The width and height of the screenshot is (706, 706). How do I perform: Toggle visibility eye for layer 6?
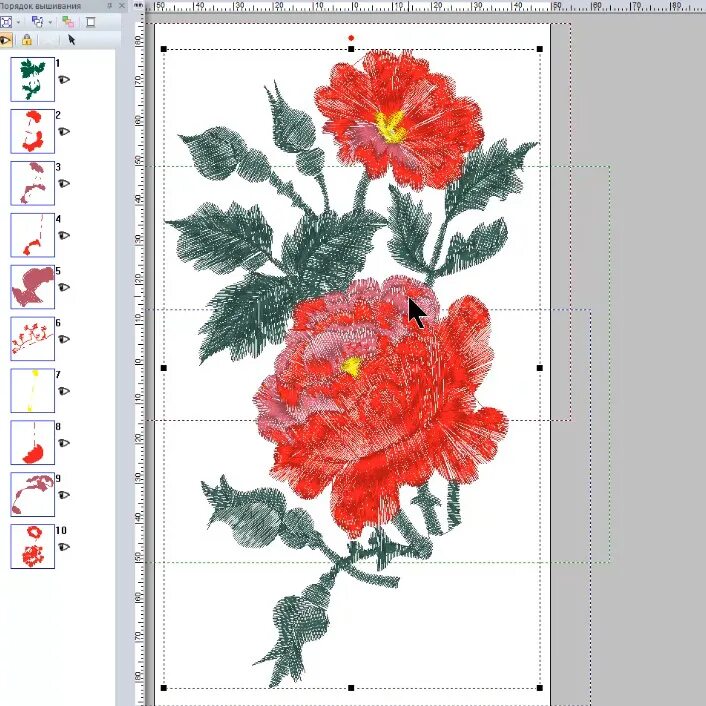64,339
